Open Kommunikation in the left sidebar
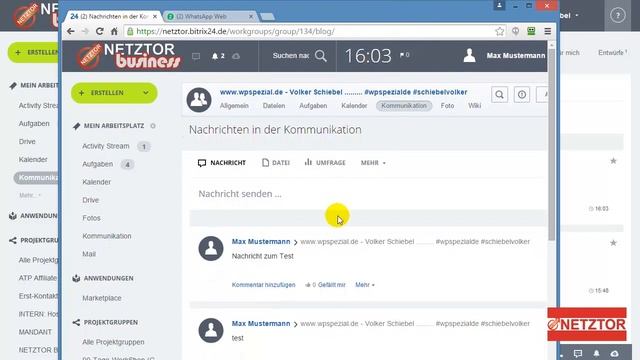Image resolution: width=640 pixels, height=360 pixels. [x=107, y=236]
